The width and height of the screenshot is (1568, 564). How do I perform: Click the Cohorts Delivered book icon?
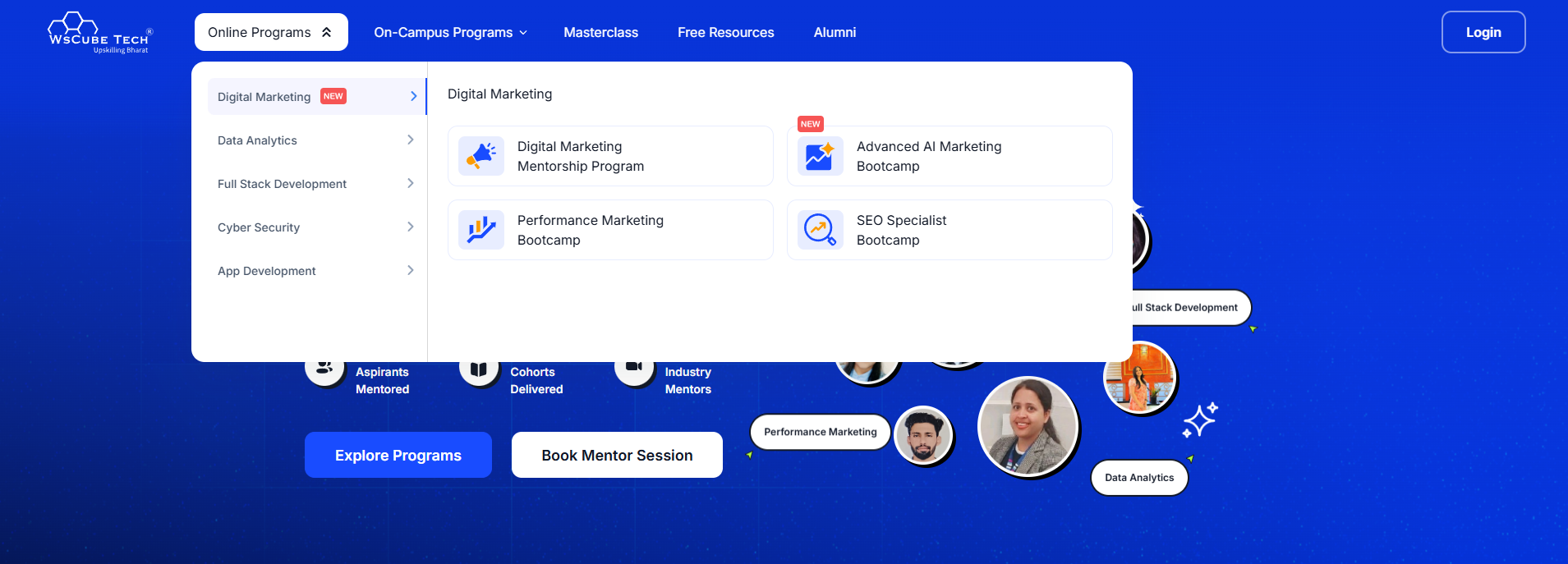(x=479, y=369)
